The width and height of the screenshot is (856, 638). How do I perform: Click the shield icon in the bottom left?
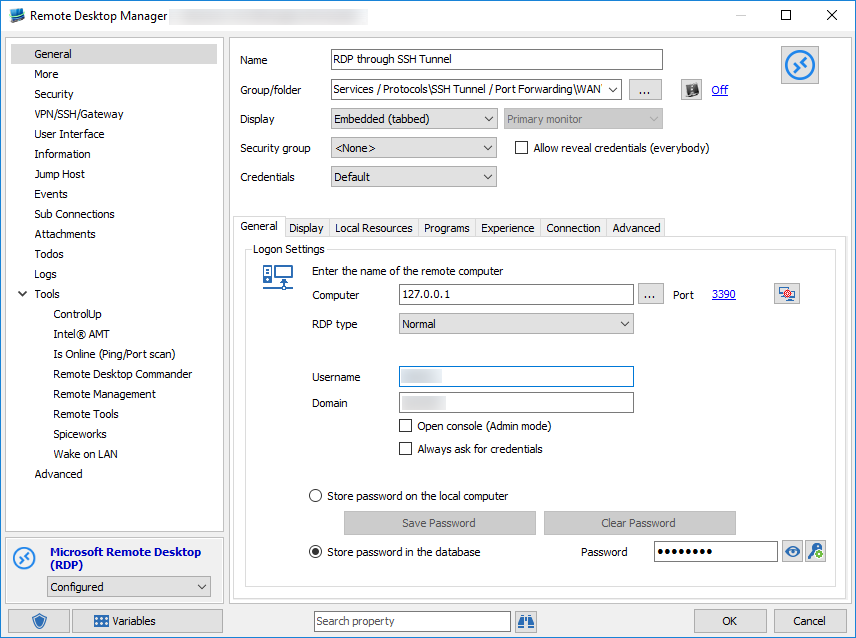[37, 621]
